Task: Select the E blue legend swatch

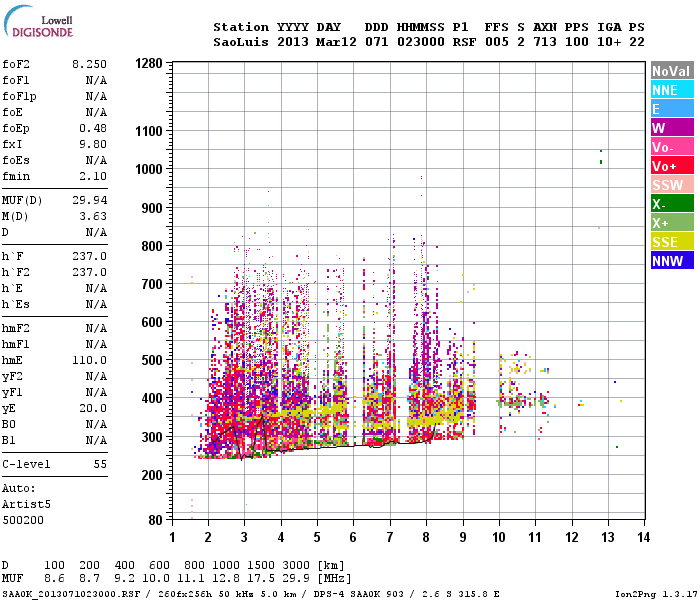Action: (x=672, y=108)
